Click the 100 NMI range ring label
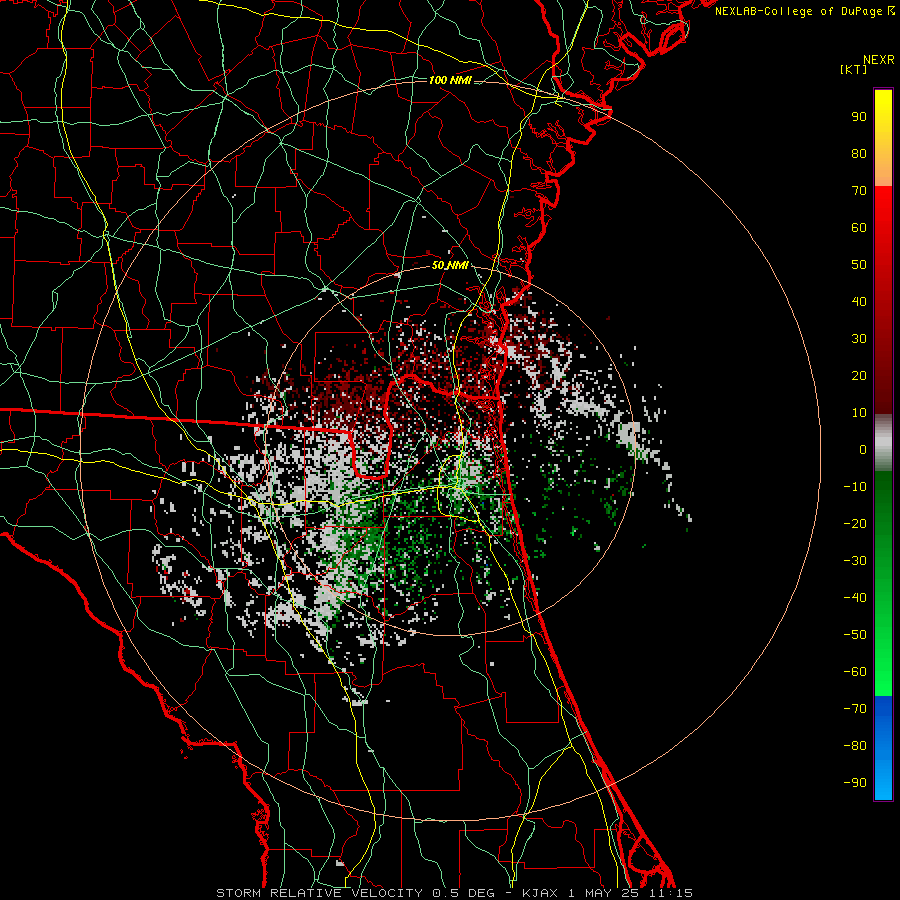The width and height of the screenshot is (900, 900). (450, 80)
